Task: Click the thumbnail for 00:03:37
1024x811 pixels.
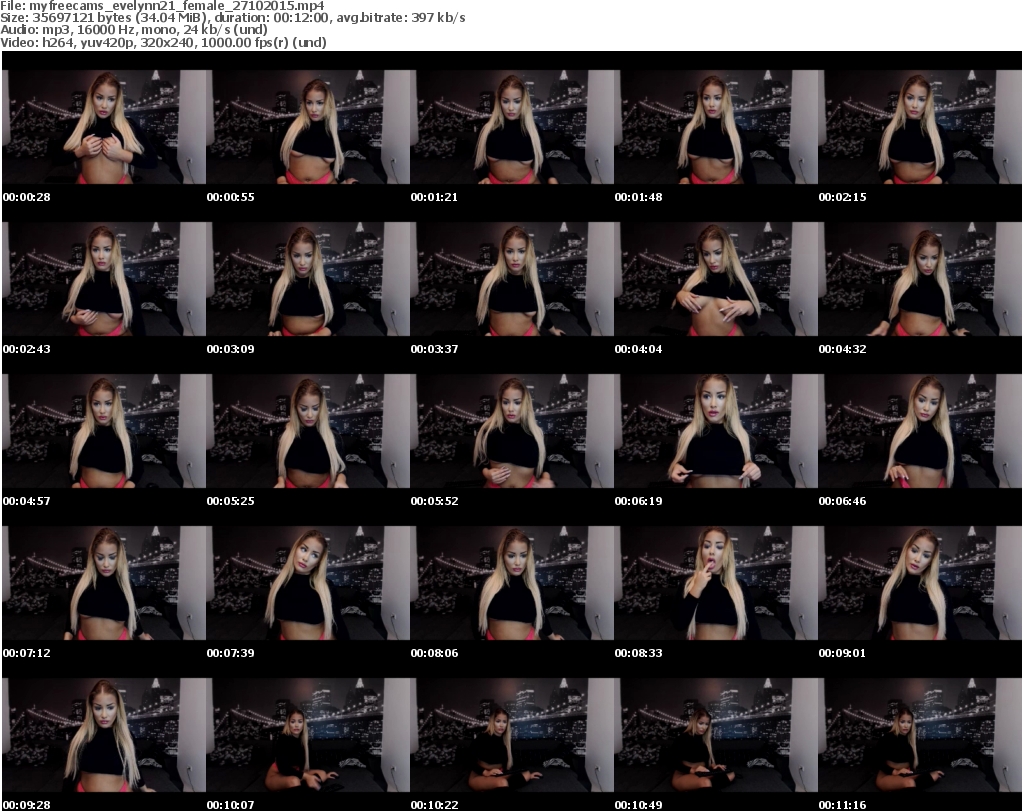Action: point(512,279)
